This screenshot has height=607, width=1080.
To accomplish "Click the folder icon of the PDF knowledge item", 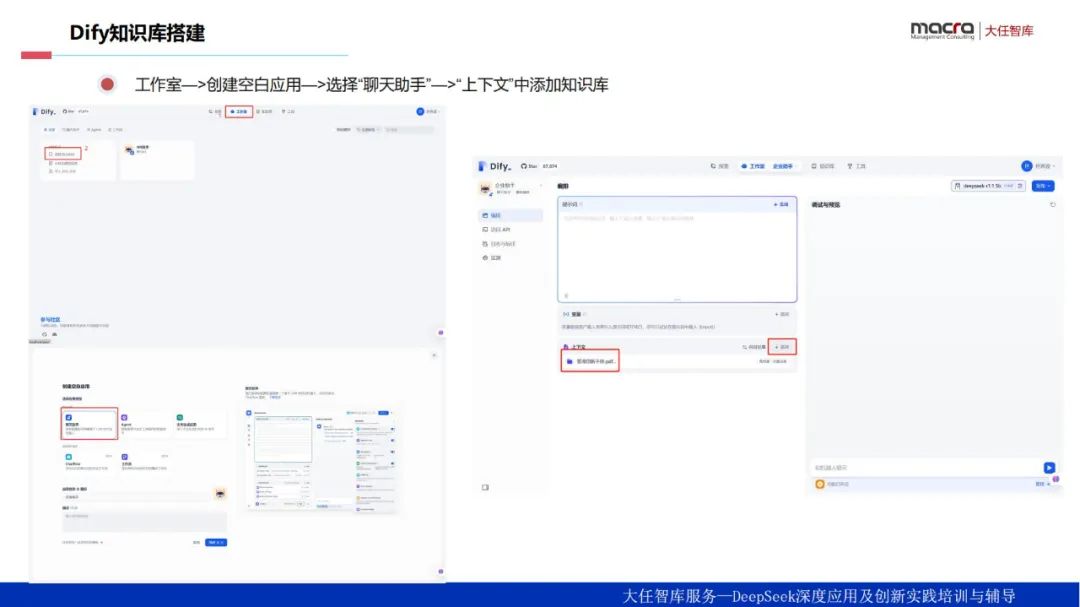I will tap(570, 361).
